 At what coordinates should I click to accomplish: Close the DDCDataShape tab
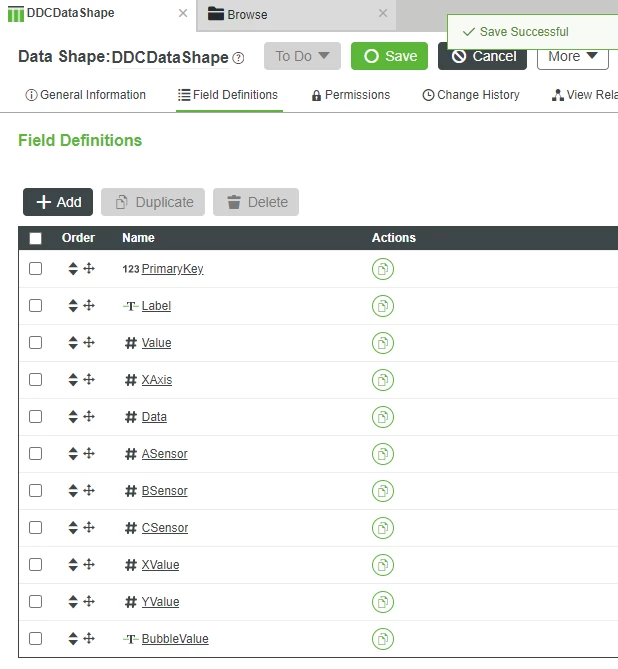[183, 13]
